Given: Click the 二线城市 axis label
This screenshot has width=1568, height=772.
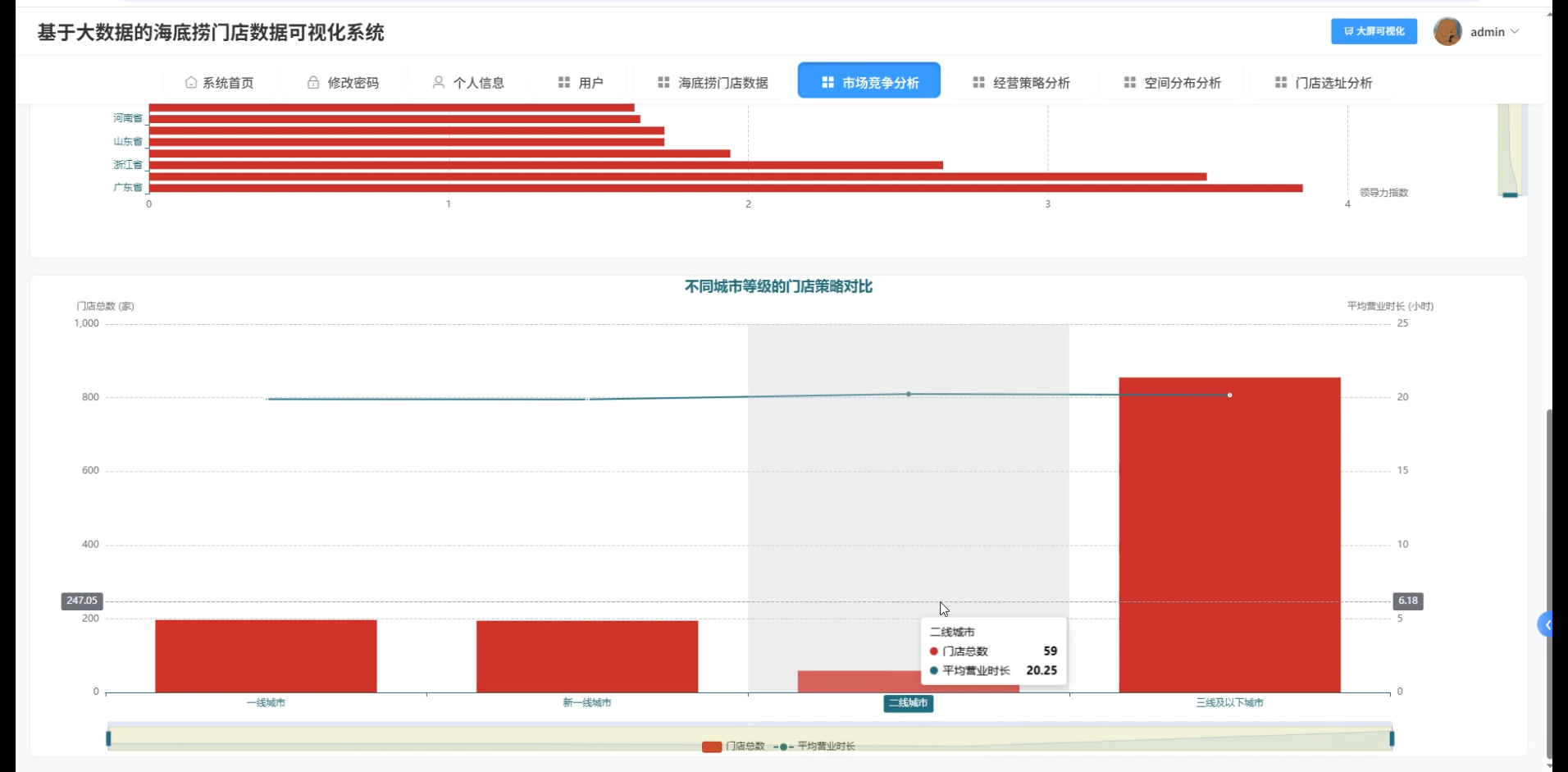Looking at the screenshot, I should 908,703.
